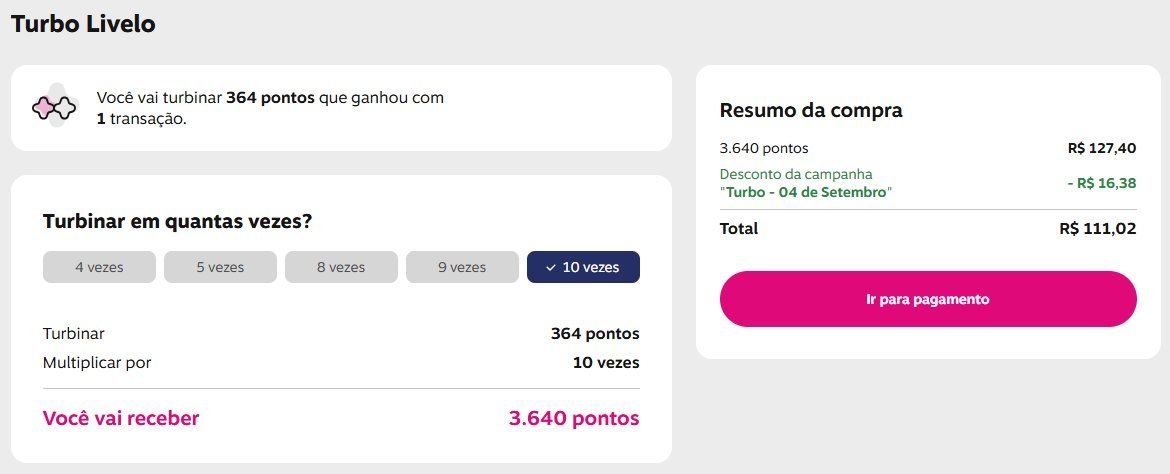Click Turbinar em quantas vezes heading
This screenshot has height=474, width=1170.
(x=177, y=222)
